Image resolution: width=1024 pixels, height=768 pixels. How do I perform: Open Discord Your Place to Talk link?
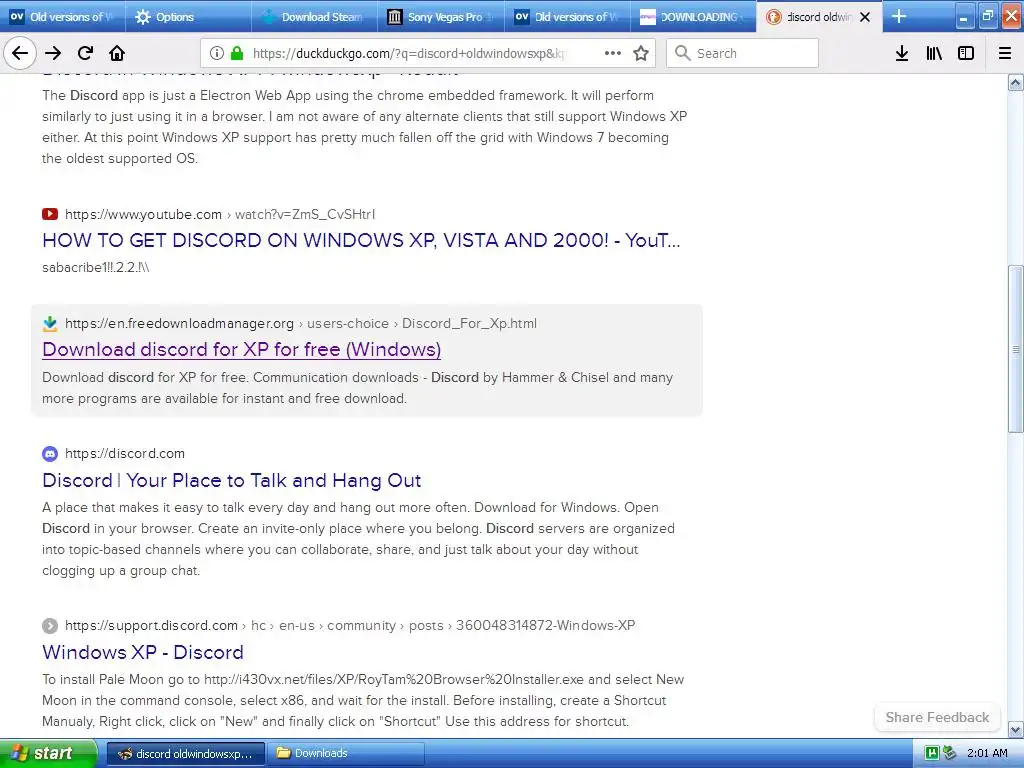pos(232,481)
